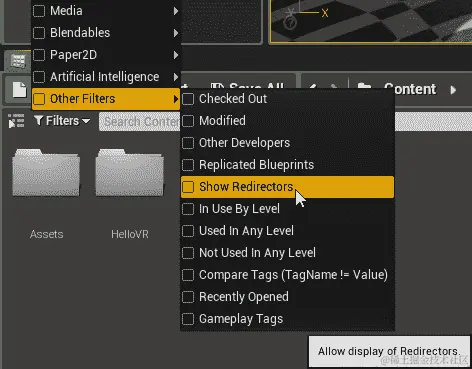
Task: Expand the Artificial Intelligence submenu arrow
Action: (x=176, y=77)
